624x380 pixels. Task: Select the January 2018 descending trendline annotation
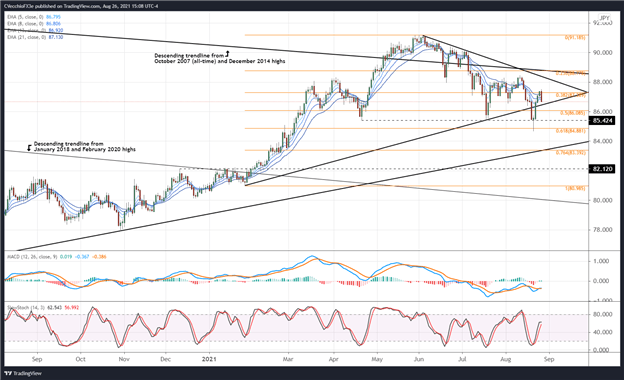(82, 146)
